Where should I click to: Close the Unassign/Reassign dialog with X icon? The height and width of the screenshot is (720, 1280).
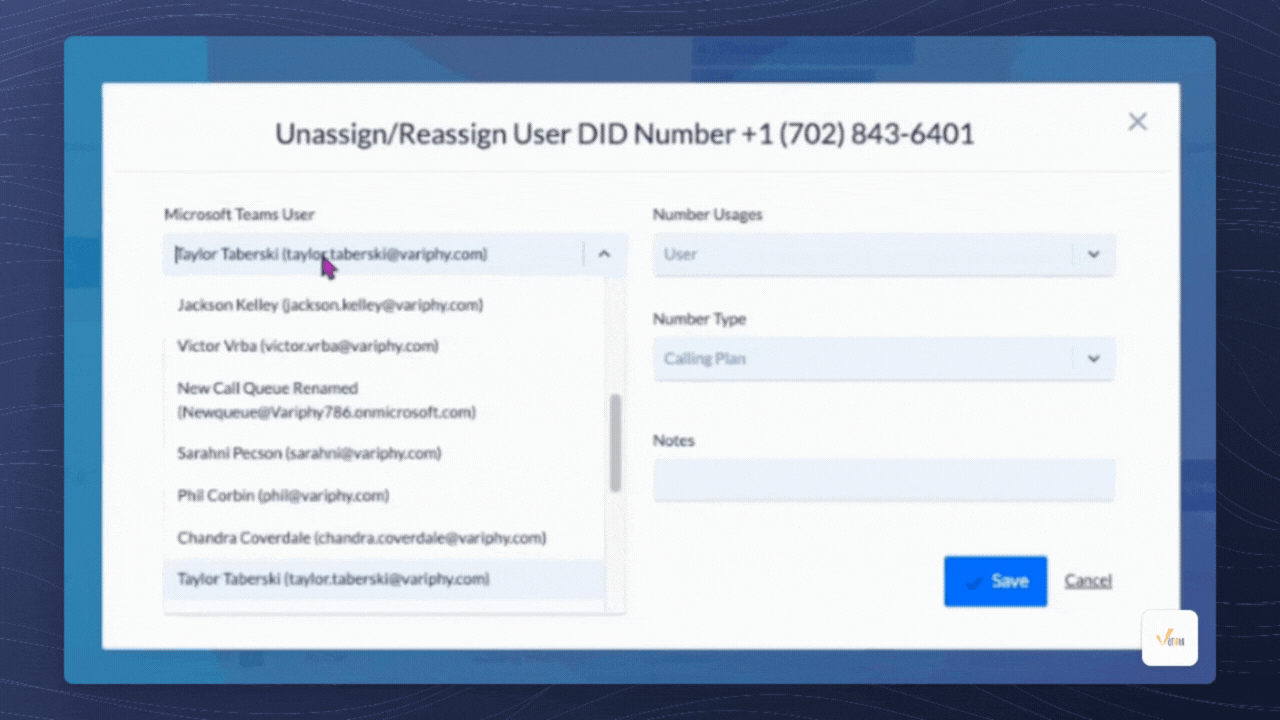[x=1137, y=122]
